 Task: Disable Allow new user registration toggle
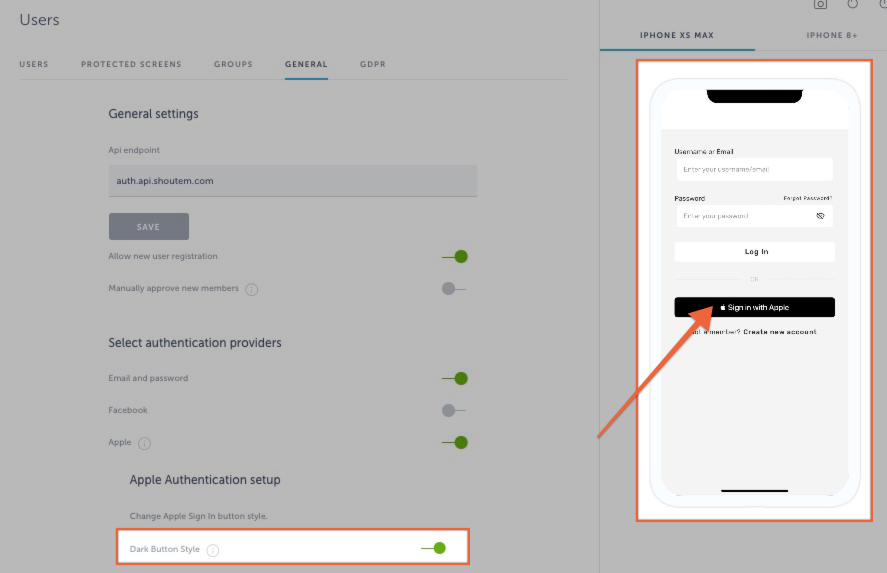click(455, 257)
